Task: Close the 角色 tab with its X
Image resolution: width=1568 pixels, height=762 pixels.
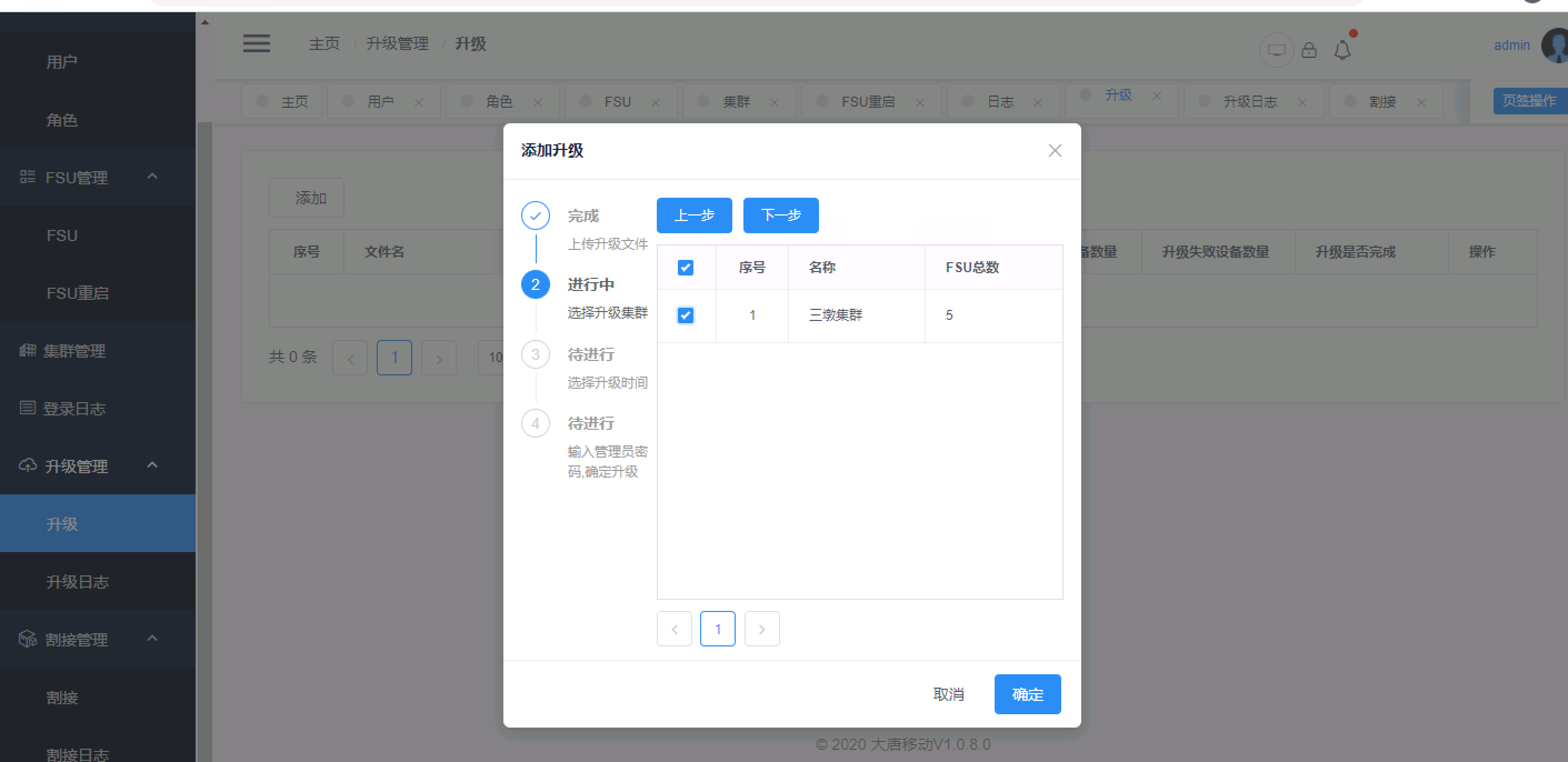Action: pyautogui.click(x=537, y=102)
